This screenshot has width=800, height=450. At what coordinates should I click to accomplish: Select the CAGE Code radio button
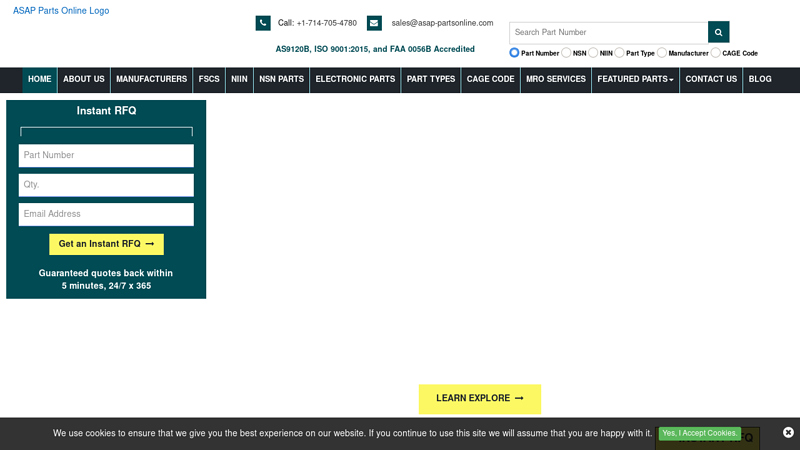(715, 53)
